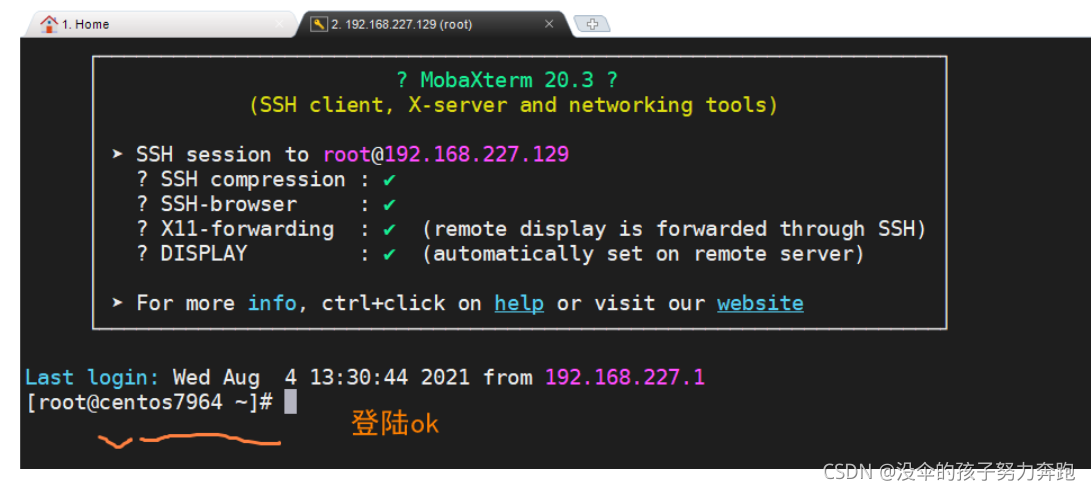Click the Last login text
Screen dimensions: 1091x490
[92, 378]
